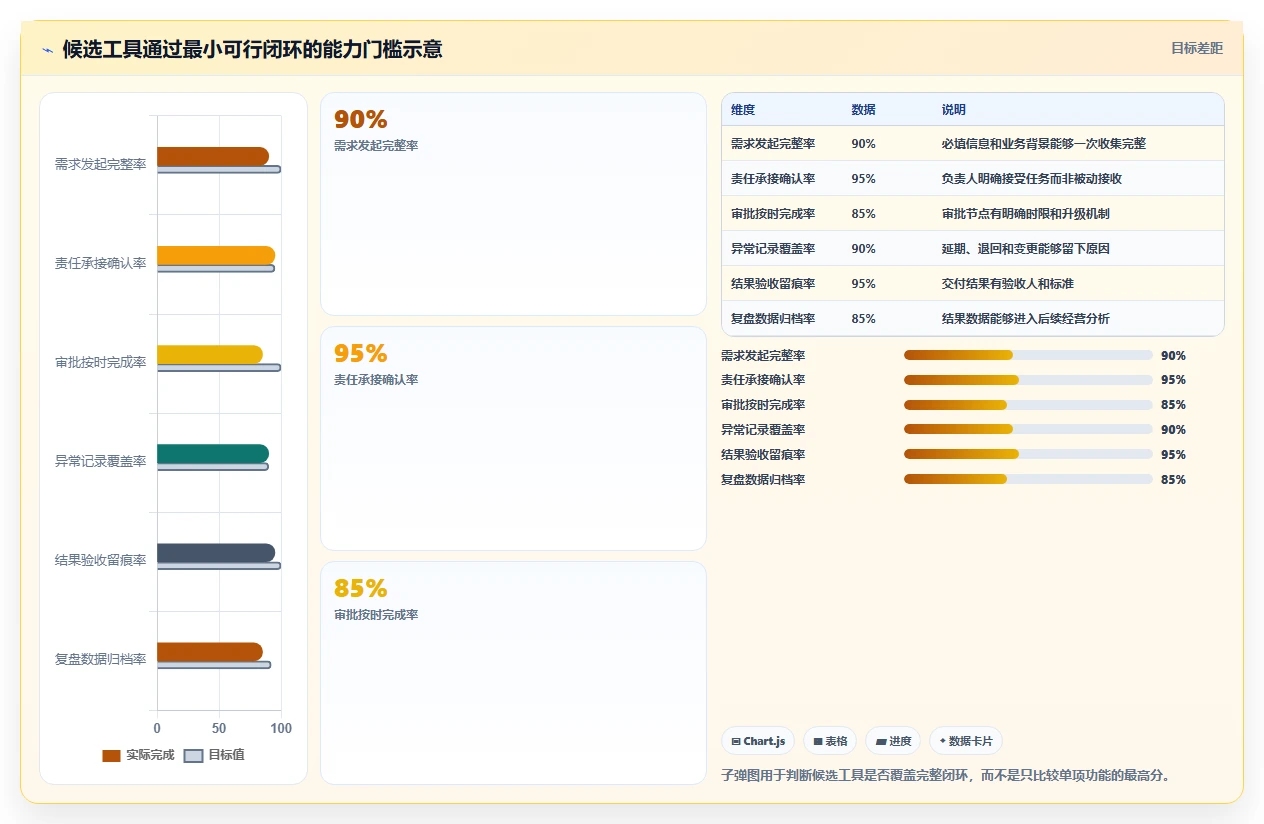Select the 异常记录覆盖率 table row name
Image resolution: width=1264 pixels, height=824 pixels.
pyautogui.click(x=773, y=249)
